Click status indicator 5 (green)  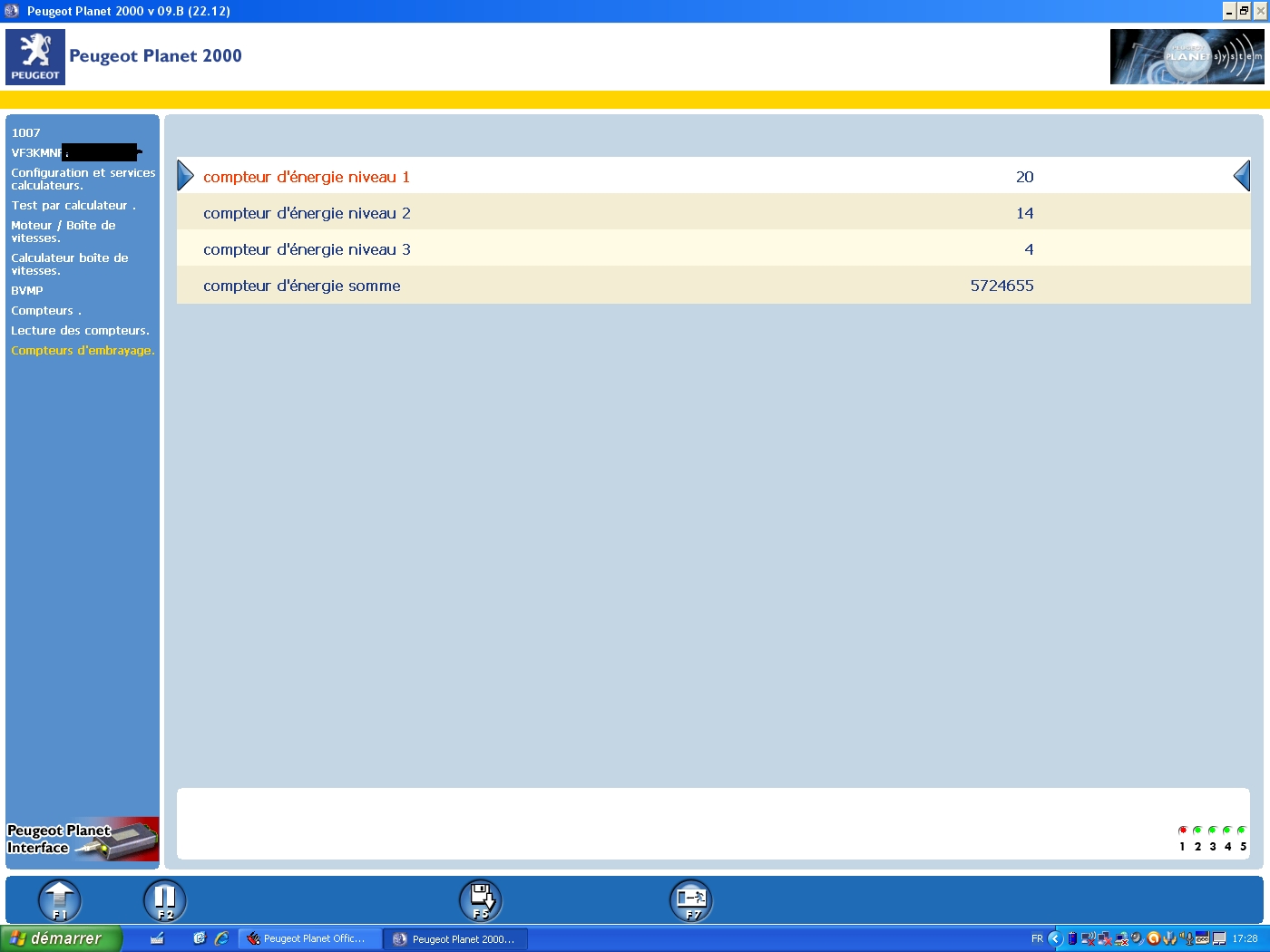point(1242,830)
